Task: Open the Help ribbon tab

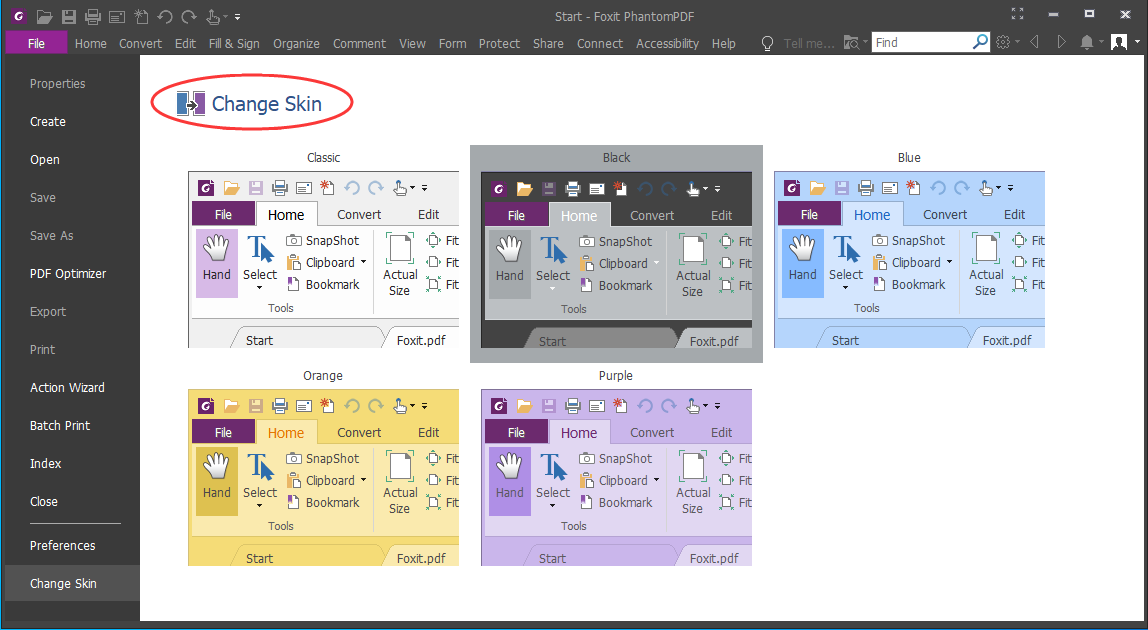Action: click(723, 43)
